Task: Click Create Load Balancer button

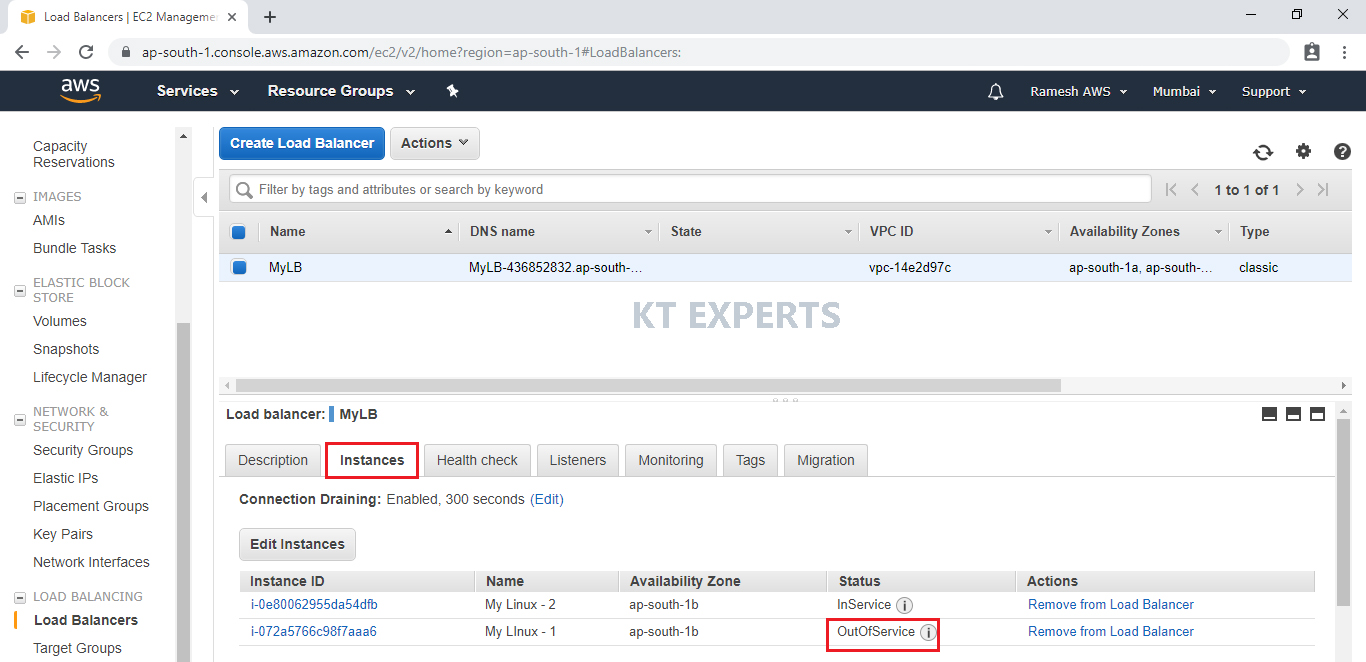Action: (302, 143)
